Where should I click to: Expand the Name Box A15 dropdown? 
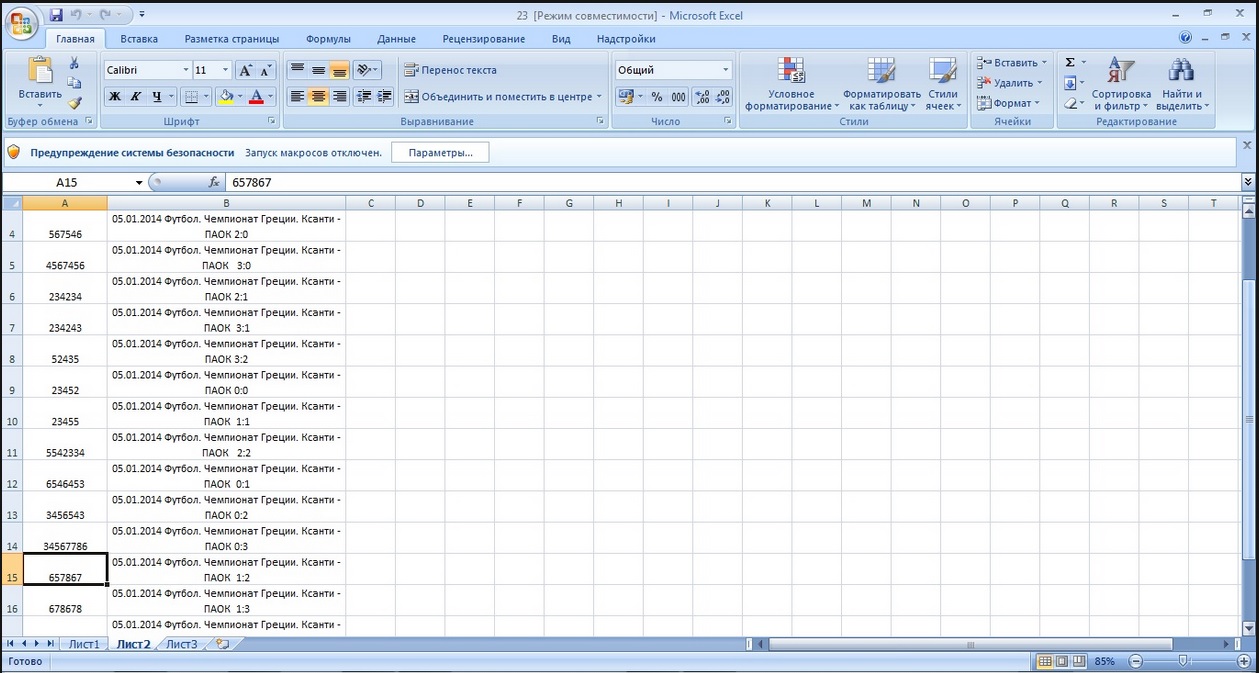pos(139,182)
